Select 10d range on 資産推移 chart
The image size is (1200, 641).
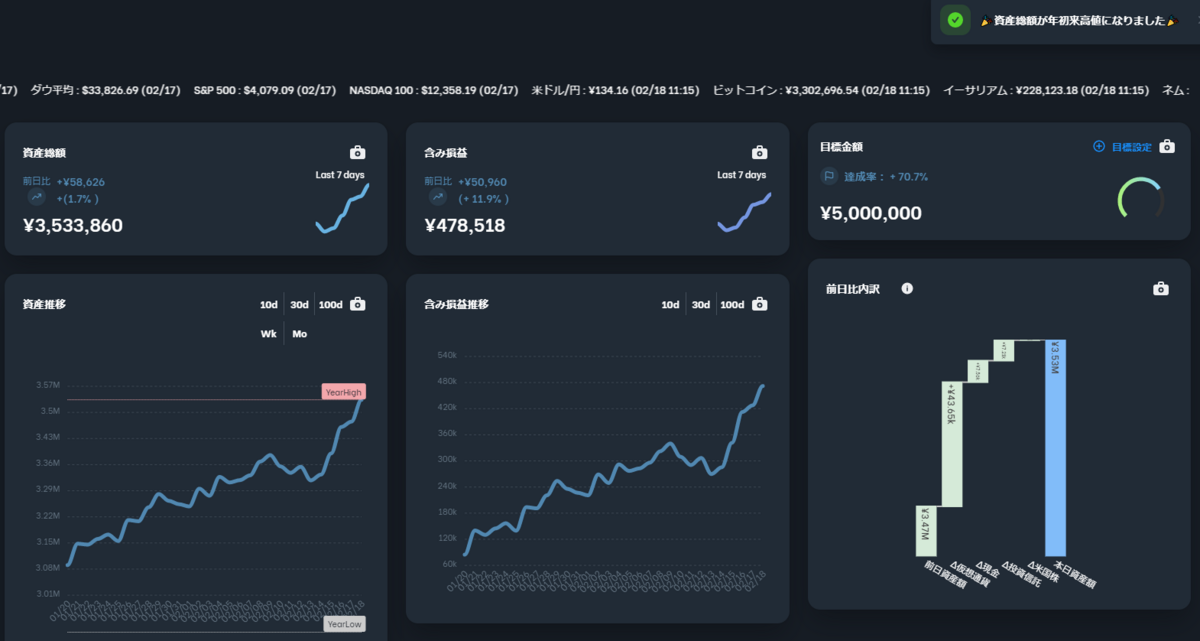tap(269, 305)
